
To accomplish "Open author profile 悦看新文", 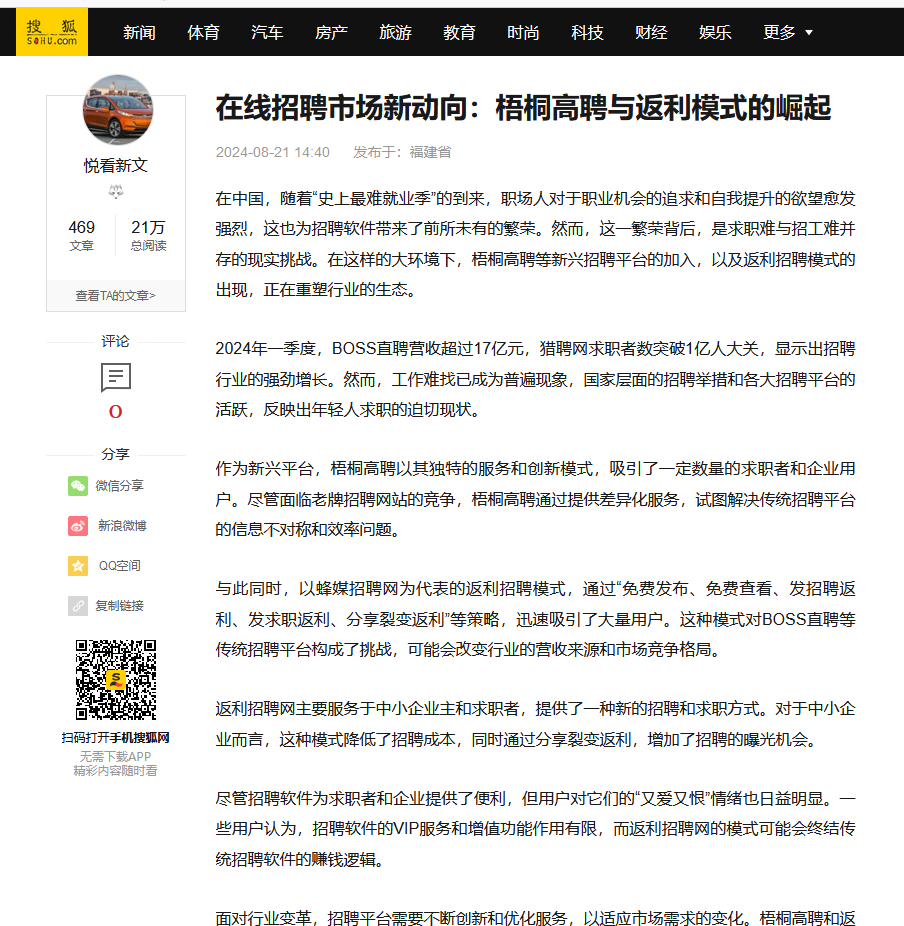I will click(116, 165).
